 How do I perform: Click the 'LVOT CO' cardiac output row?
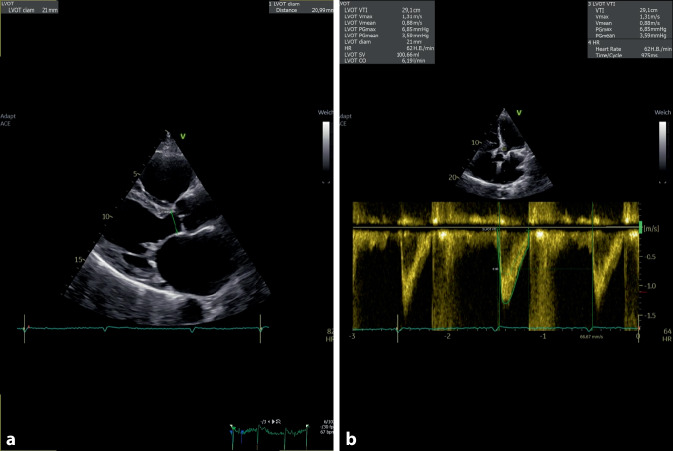click(x=387, y=61)
